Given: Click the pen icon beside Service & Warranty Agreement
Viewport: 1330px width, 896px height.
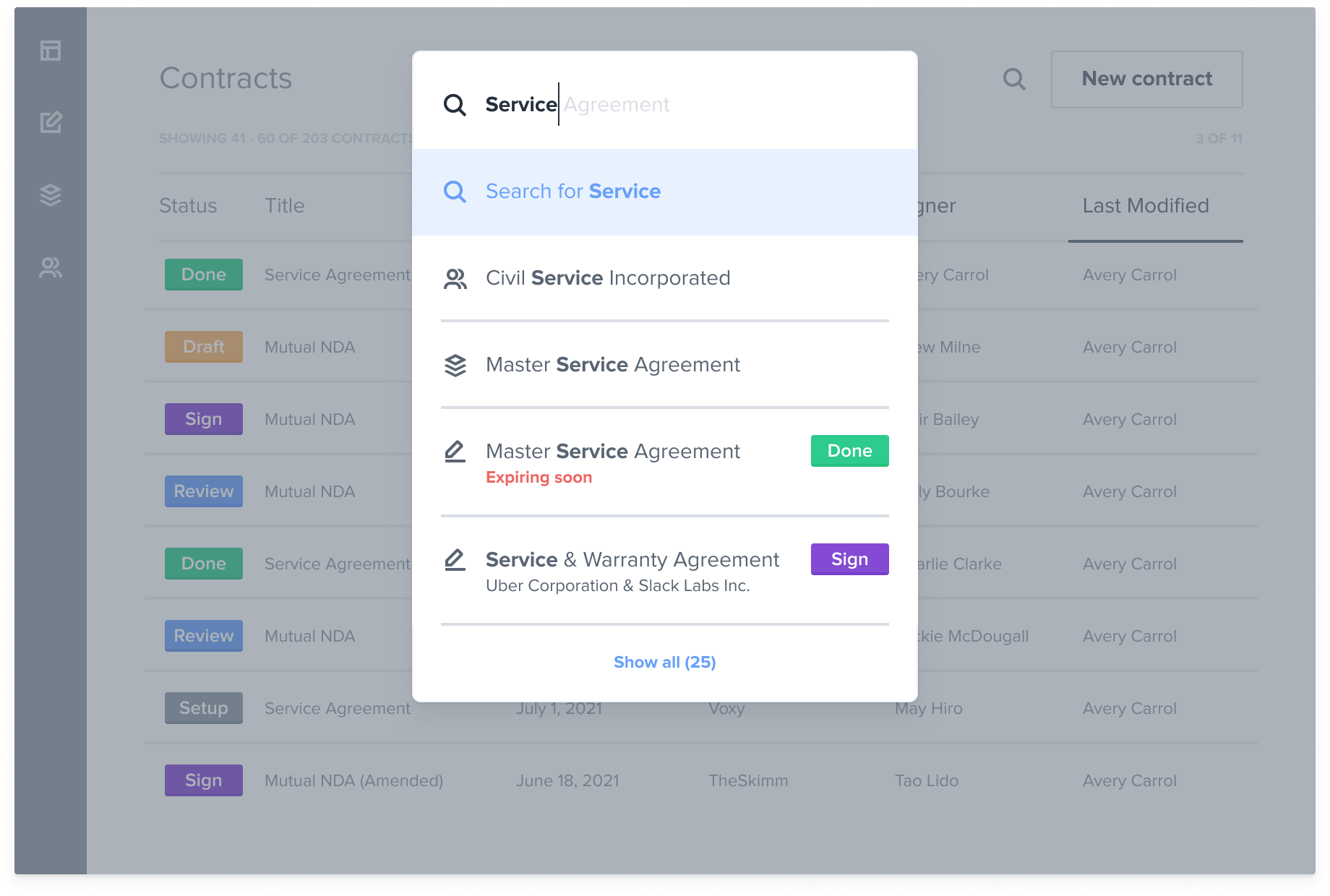Looking at the screenshot, I should click(455, 560).
